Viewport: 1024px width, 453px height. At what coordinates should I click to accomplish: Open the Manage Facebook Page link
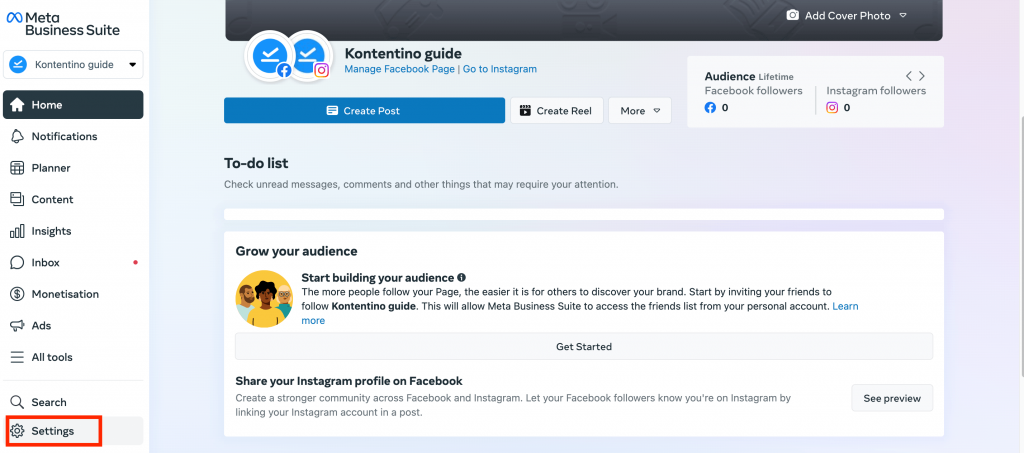pos(399,69)
